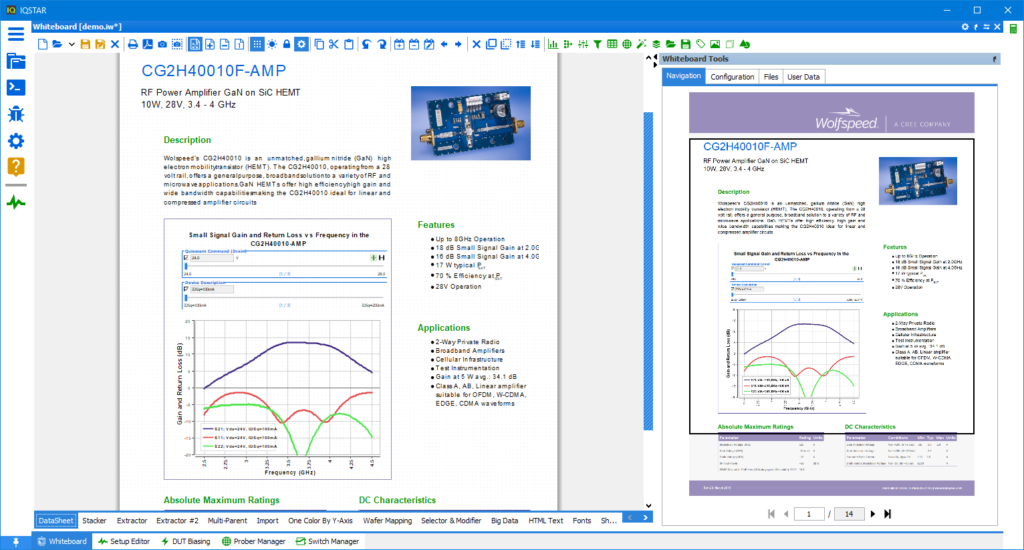
Task: Open the Setup Editor bottom tab
Action: click(124, 542)
